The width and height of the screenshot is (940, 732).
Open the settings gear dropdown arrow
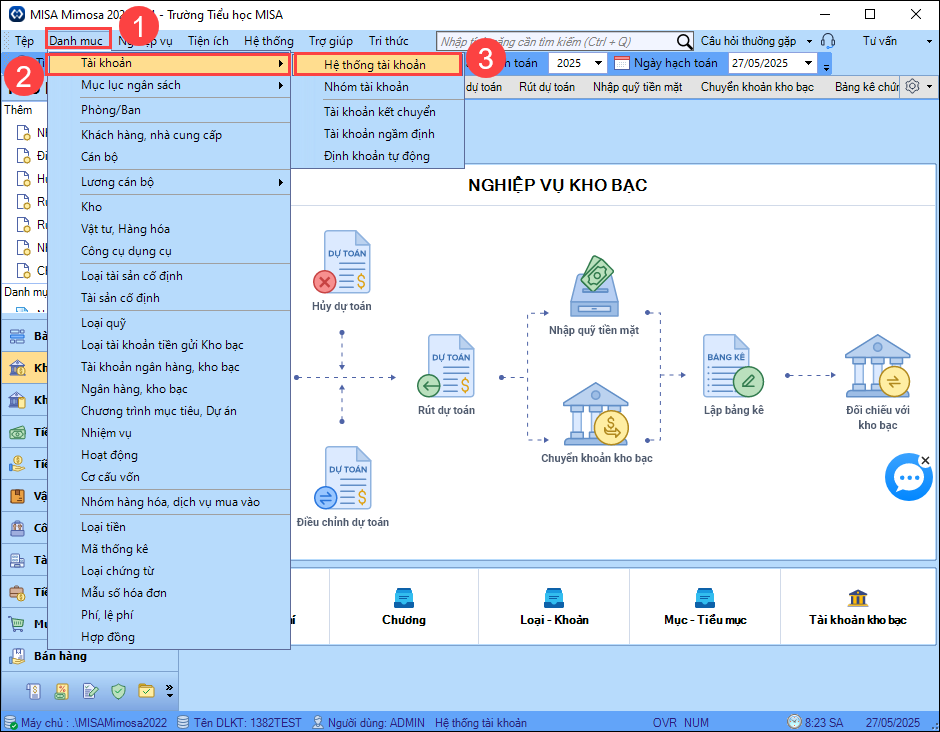pyautogui.click(x=929, y=86)
